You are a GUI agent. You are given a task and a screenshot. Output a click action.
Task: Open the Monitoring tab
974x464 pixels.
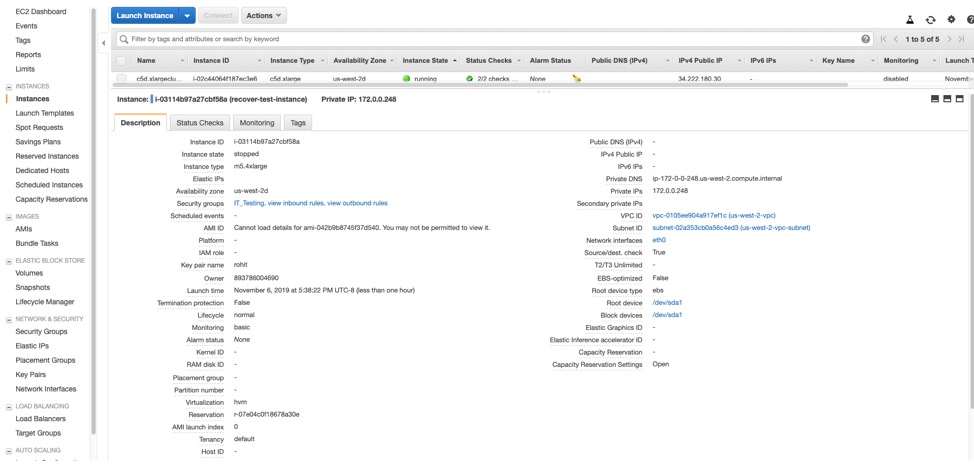tap(257, 123)
